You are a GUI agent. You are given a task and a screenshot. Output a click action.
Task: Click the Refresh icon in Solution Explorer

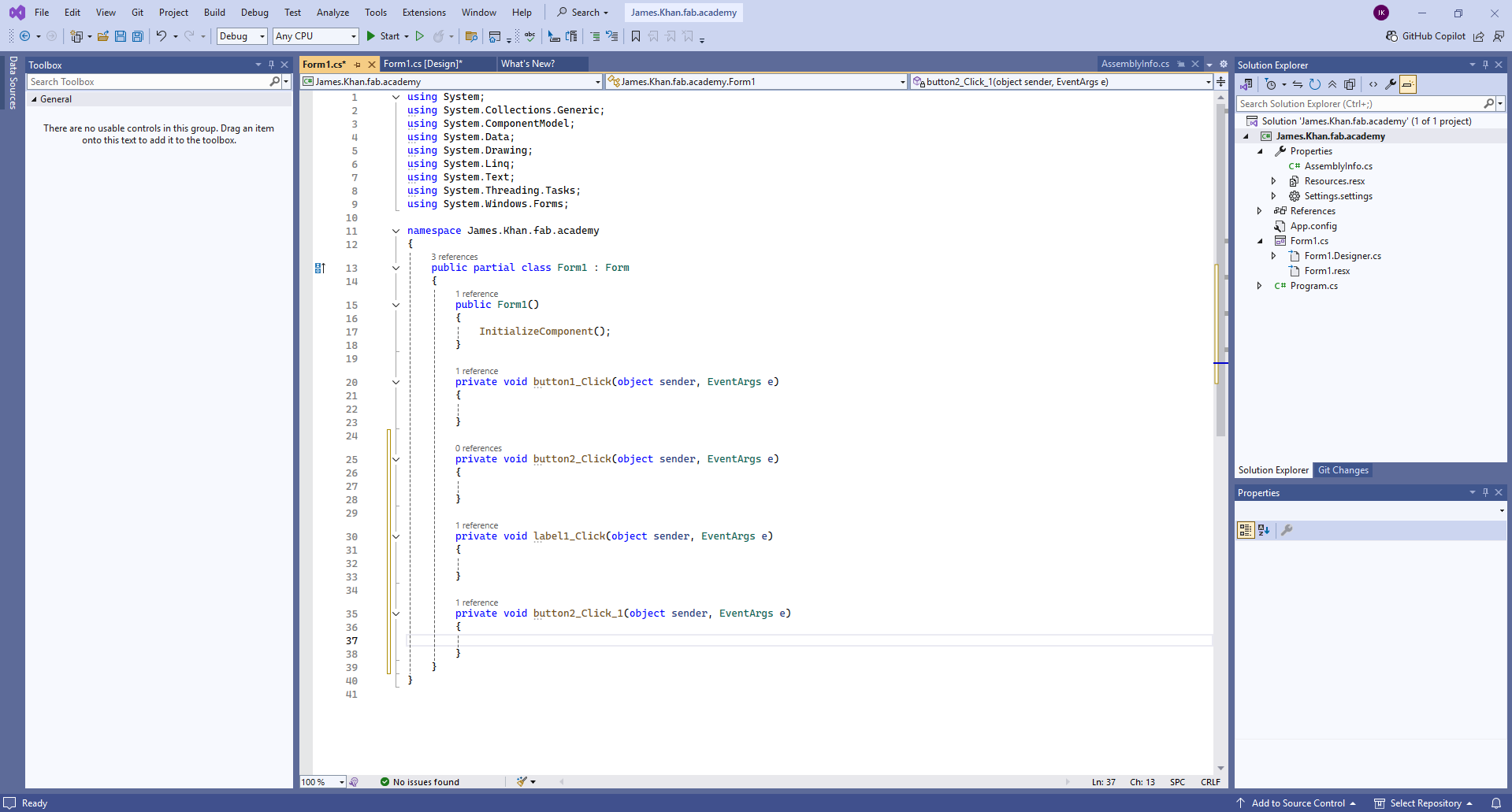point(1315,84)
